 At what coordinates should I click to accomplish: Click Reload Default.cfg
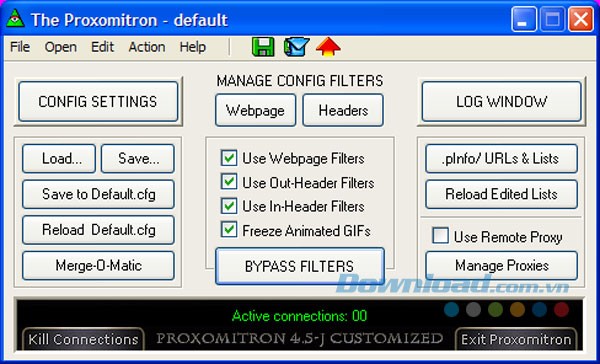click(x=98, y=230)
